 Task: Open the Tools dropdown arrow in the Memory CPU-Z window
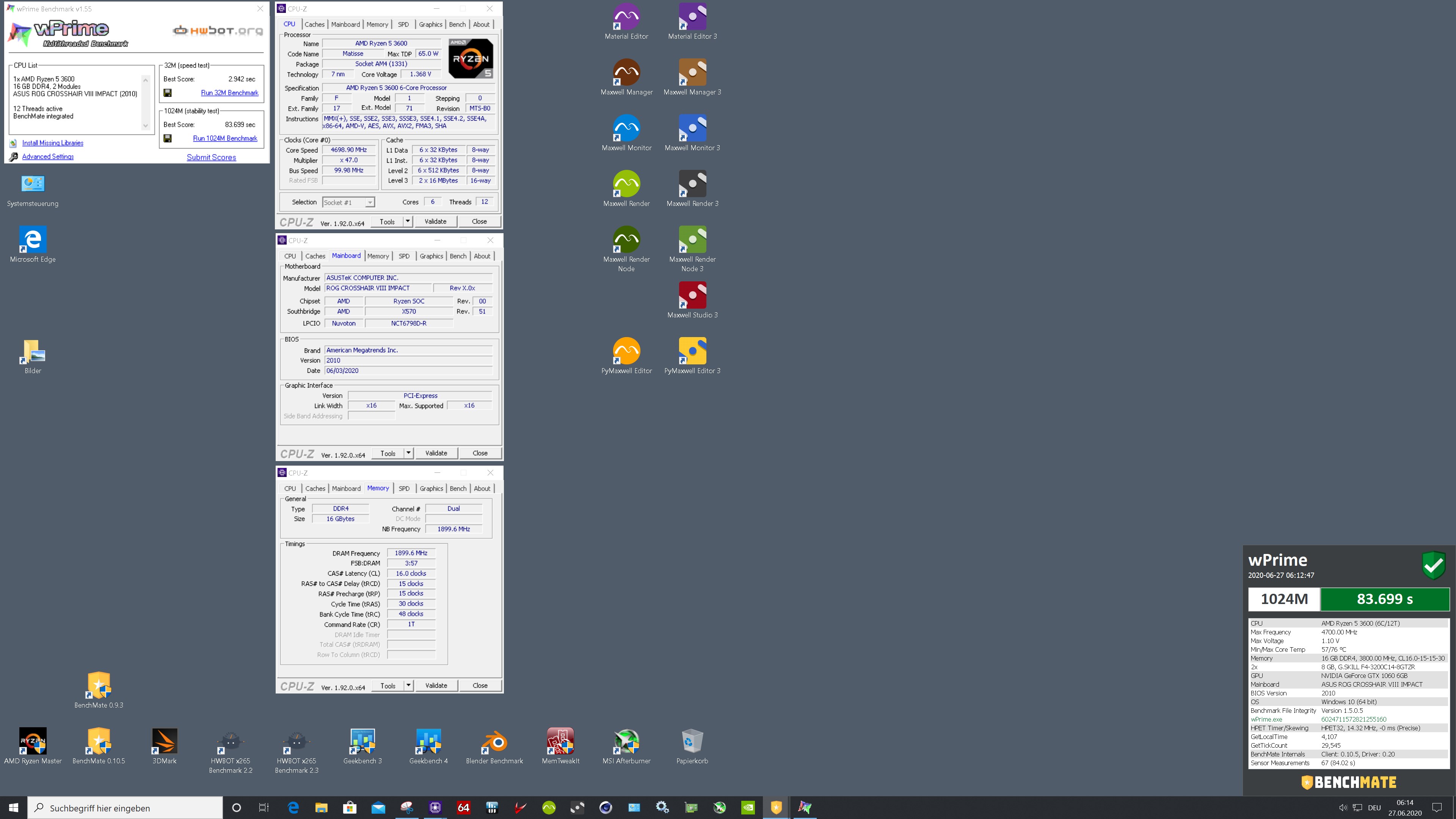pyautogui.click(x=408, y=685)
